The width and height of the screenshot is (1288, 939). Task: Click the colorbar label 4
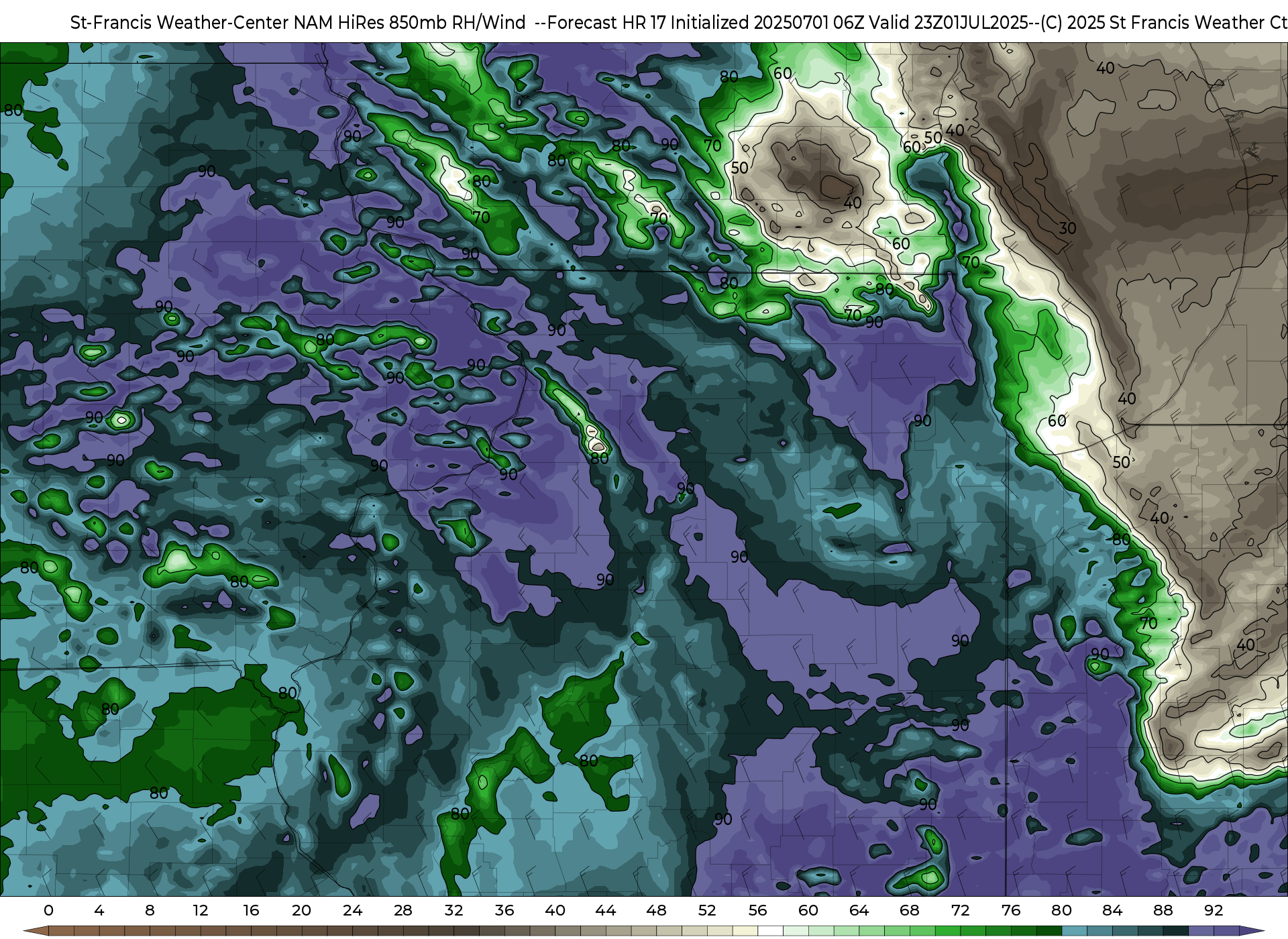tap(99, 910)
